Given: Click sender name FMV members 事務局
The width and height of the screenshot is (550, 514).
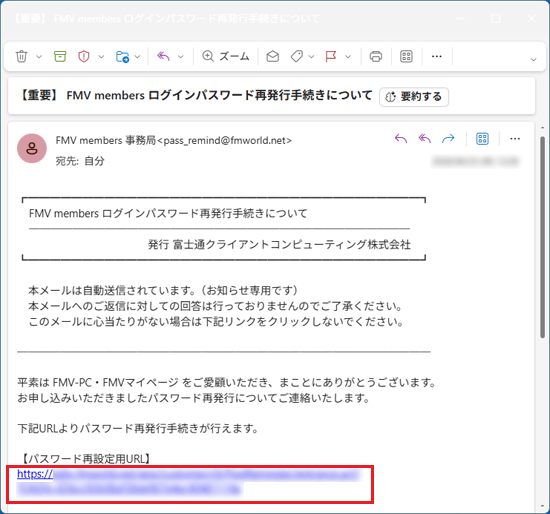Looking at the screenshot, I should click(105, 140).
